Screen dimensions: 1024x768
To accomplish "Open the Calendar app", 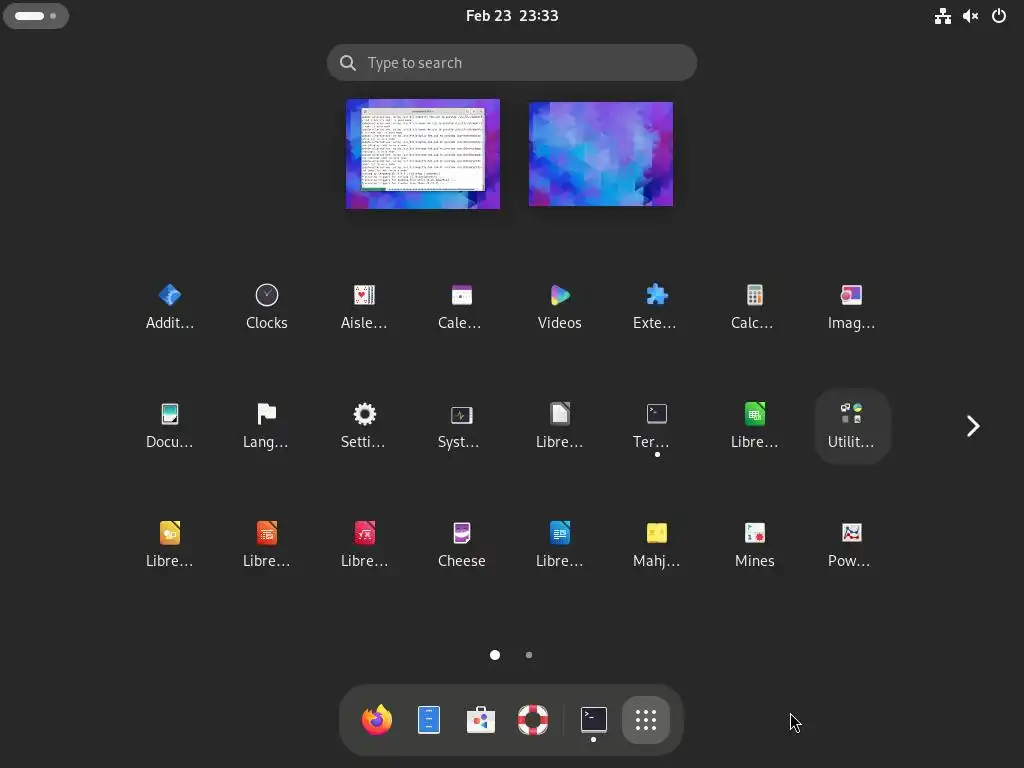I will [461, 306].
